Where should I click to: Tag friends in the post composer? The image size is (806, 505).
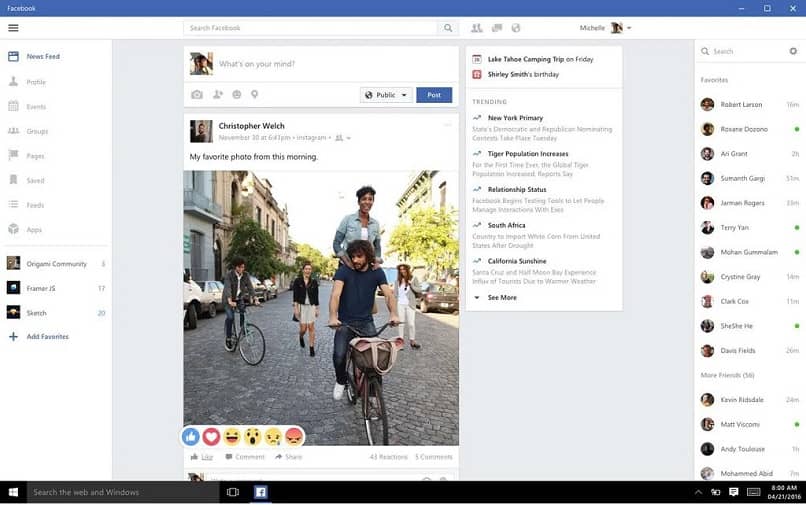point(218,95)
